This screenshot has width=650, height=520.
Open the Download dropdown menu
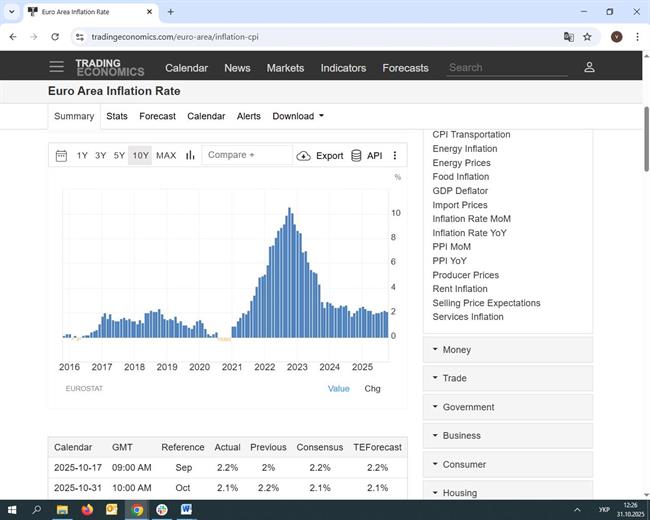point(298,116)
